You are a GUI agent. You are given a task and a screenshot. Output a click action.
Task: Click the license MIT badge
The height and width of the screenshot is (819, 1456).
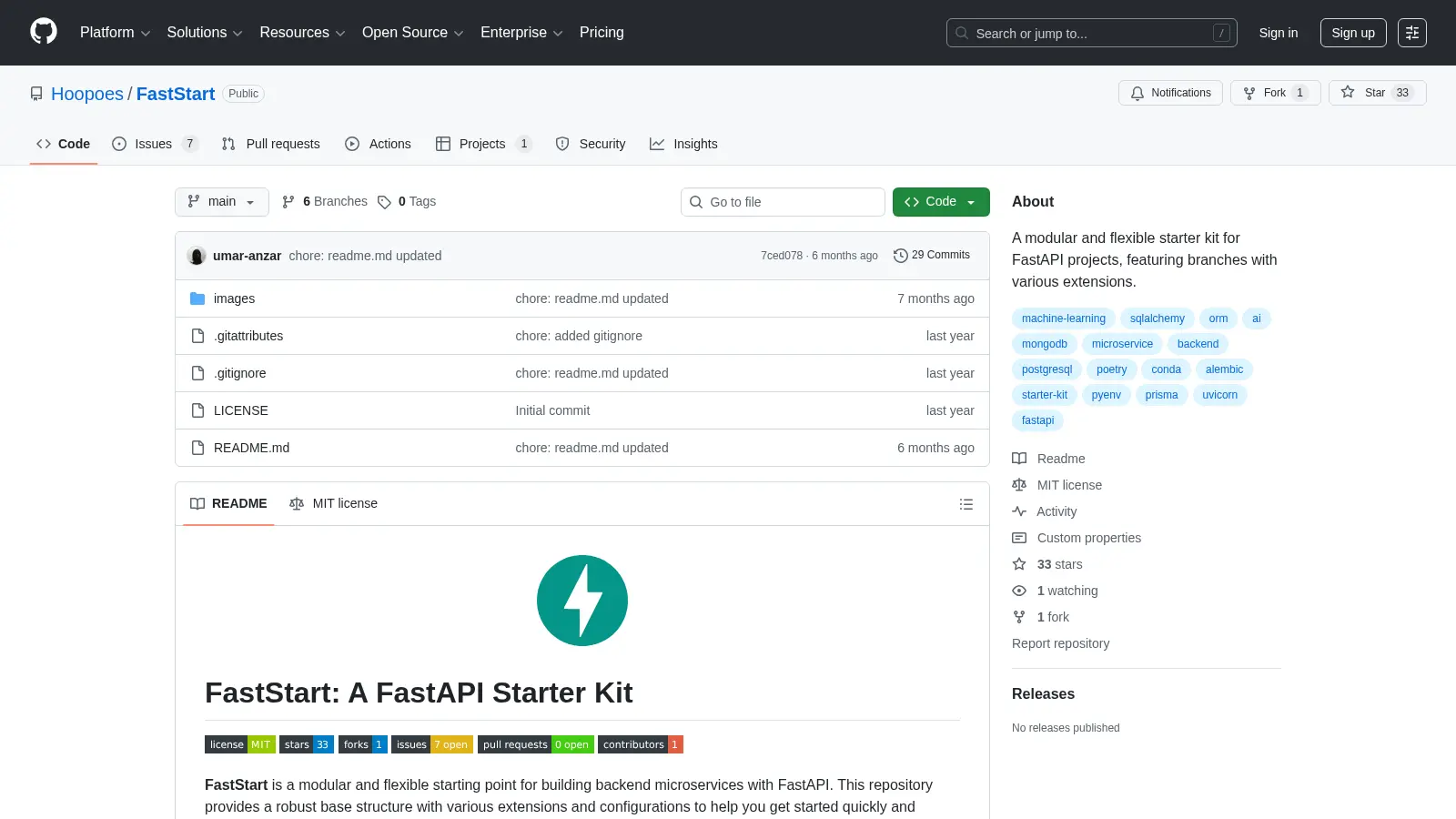tap(240, 744)
